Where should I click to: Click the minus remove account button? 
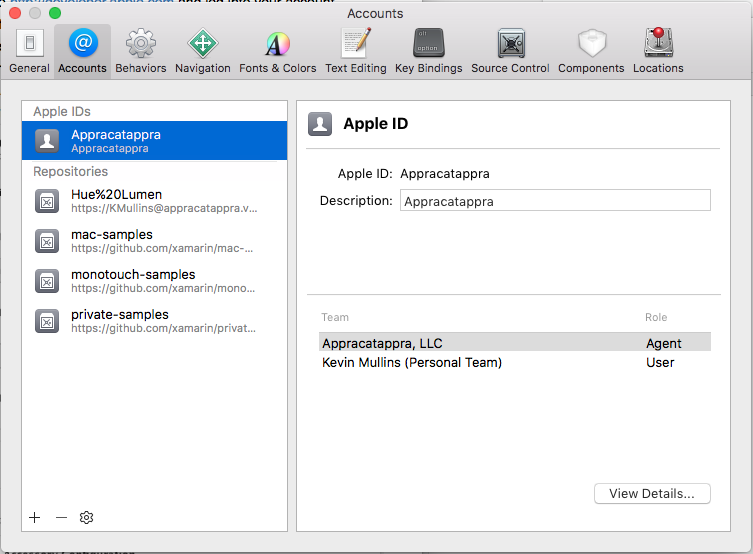(x=61, y=518)
